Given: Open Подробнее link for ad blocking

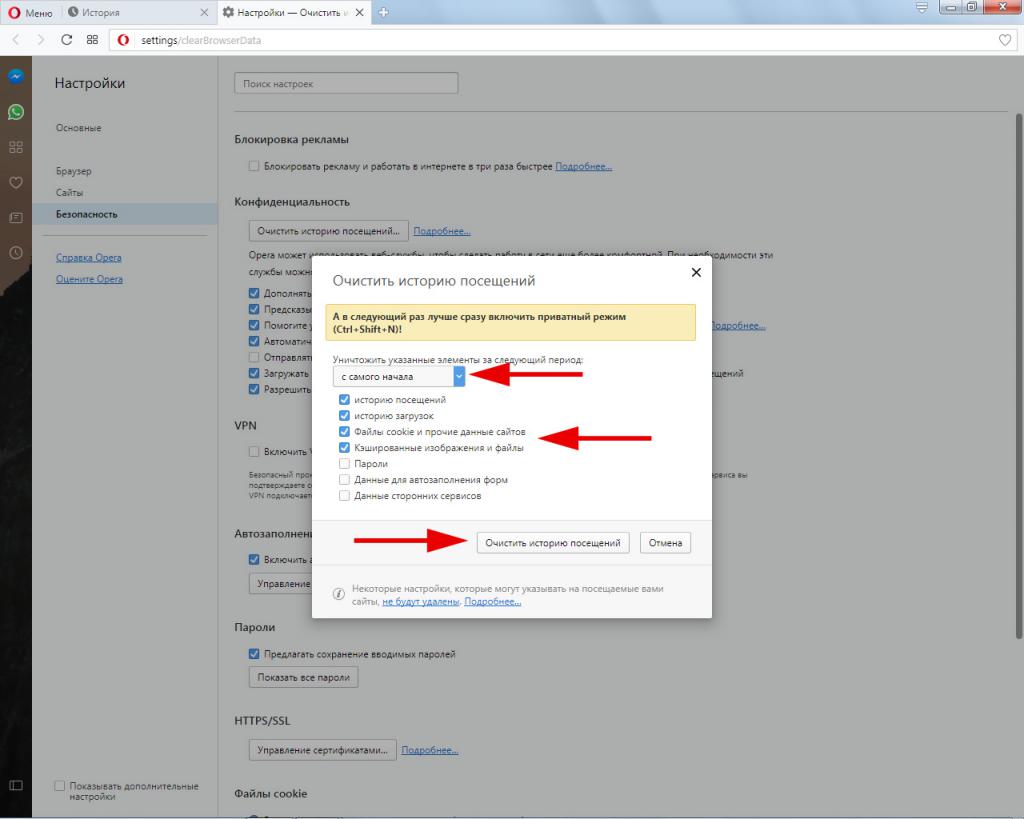Looking at the screenshot, I should (583, 167).
